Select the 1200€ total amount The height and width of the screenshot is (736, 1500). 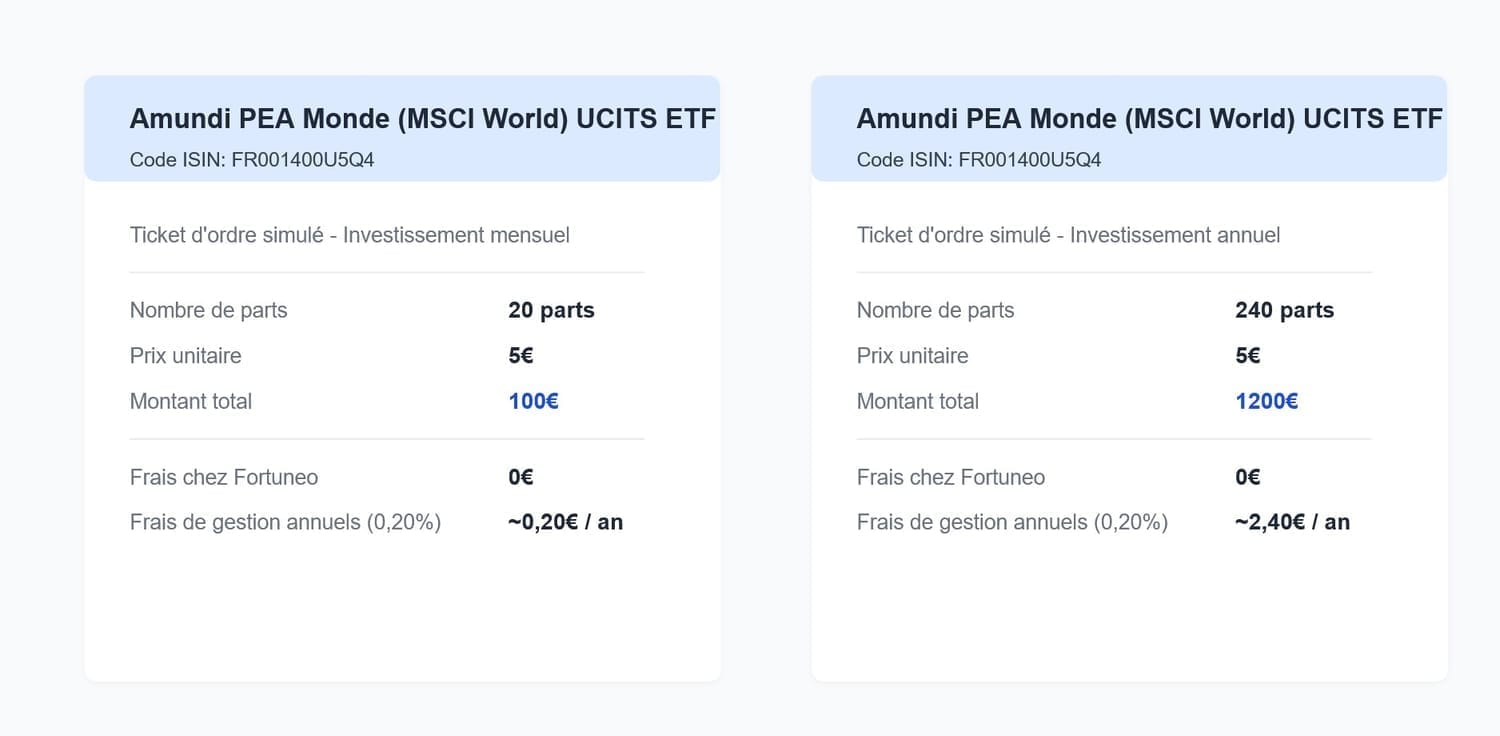click(x=1266, y=401)
